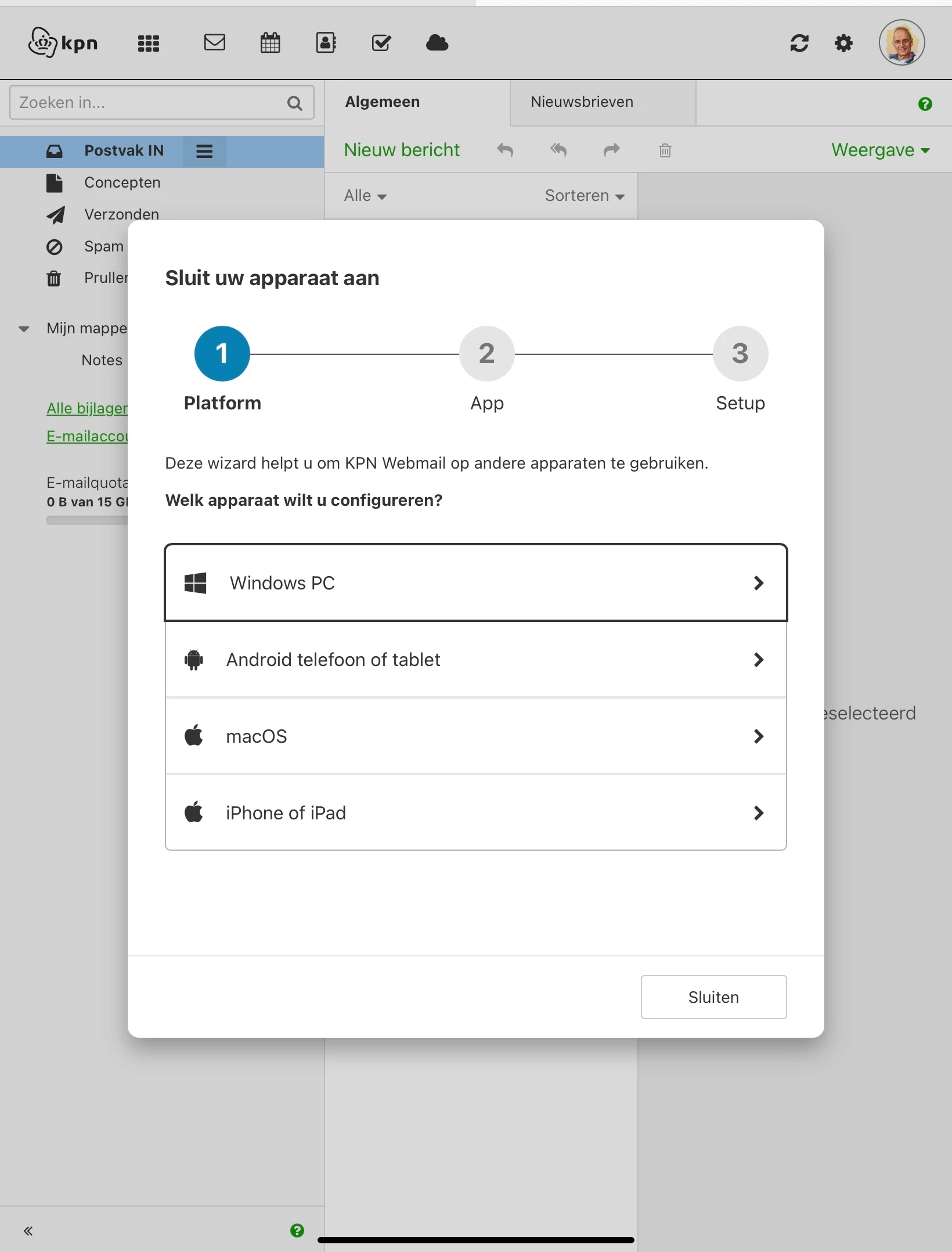The height and width of the screenshot is (1252, 952).
Task: Select Windows PC platform option
Action: click(475, 582)
